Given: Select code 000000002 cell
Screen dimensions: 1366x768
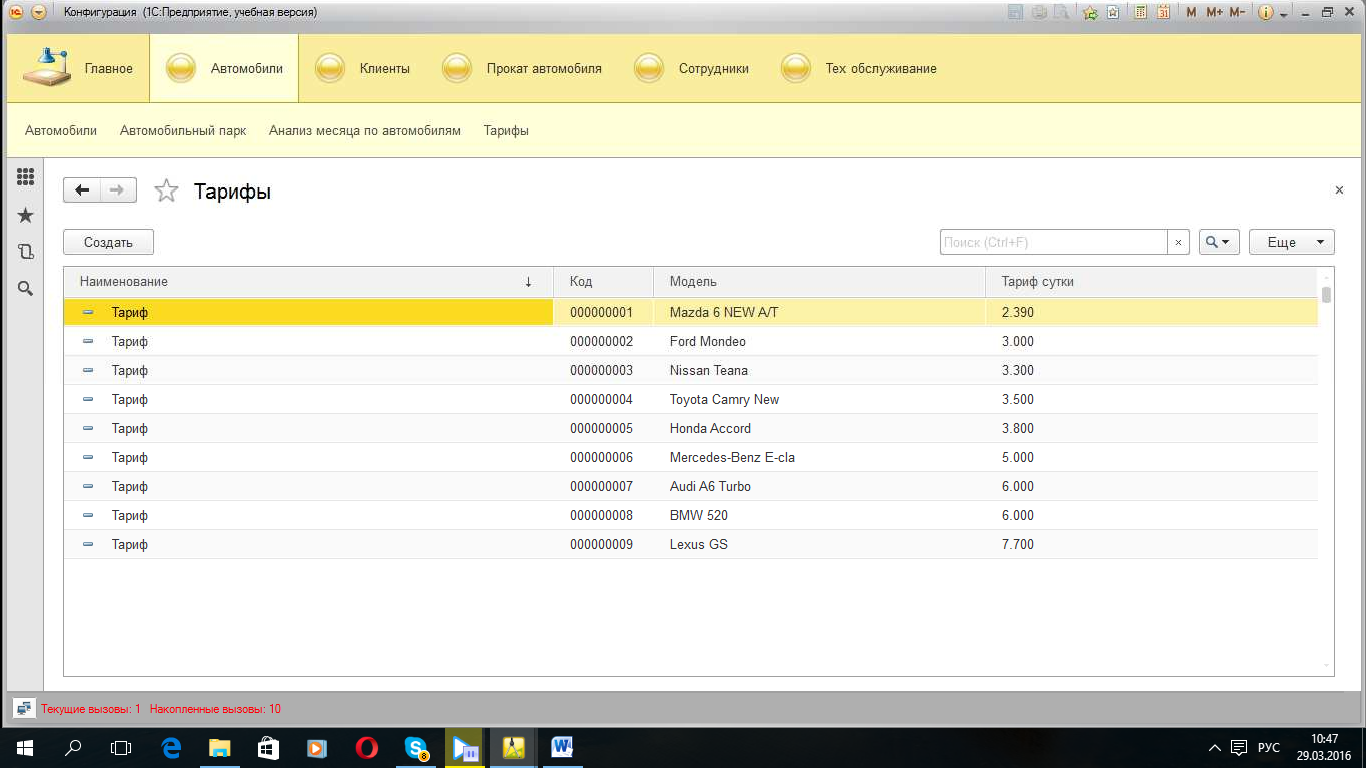Looking at the screenshot, I should pyautogui.click(x=603, y=341).
